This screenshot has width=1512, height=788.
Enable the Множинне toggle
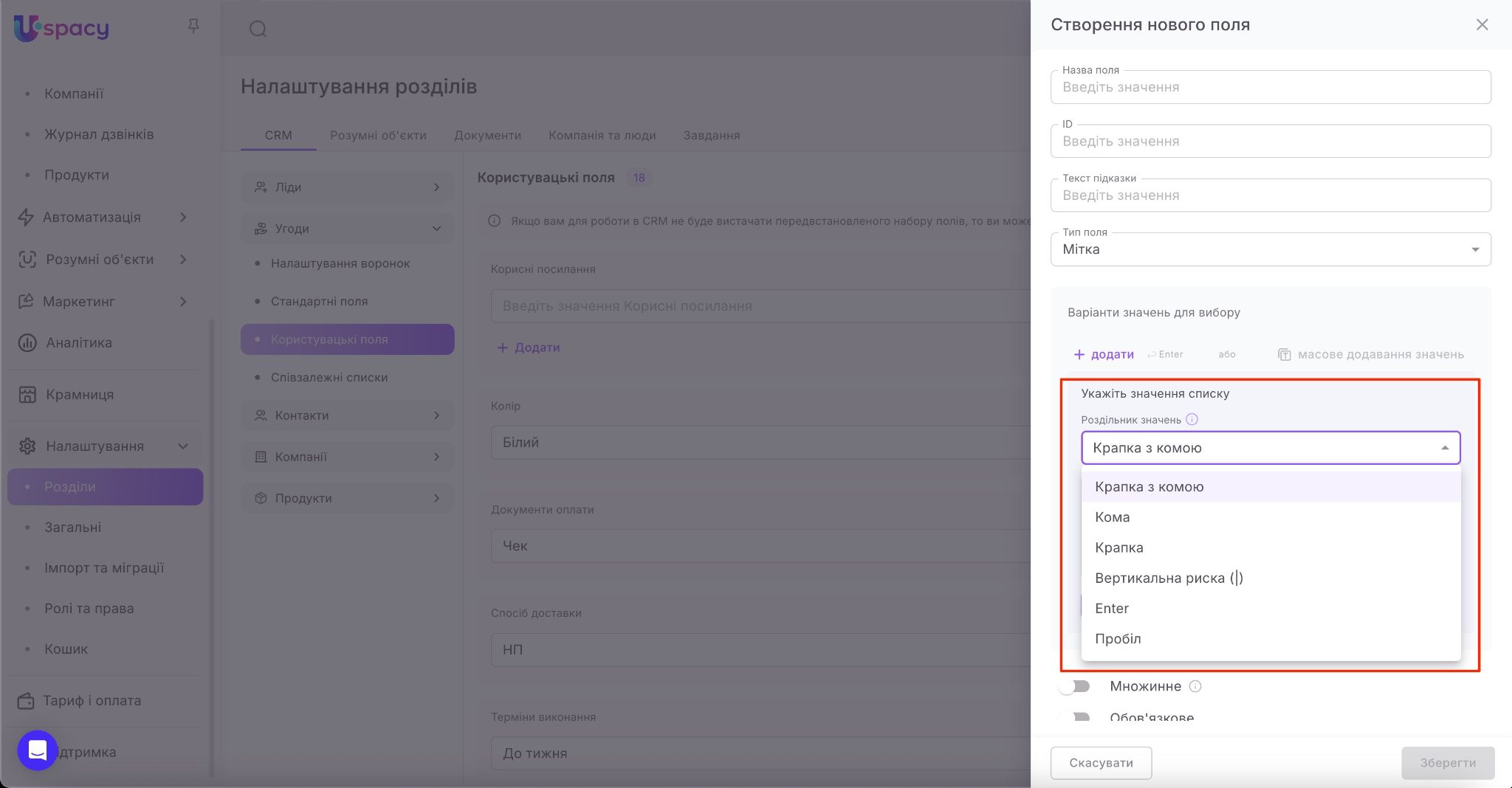[1074, 686]
